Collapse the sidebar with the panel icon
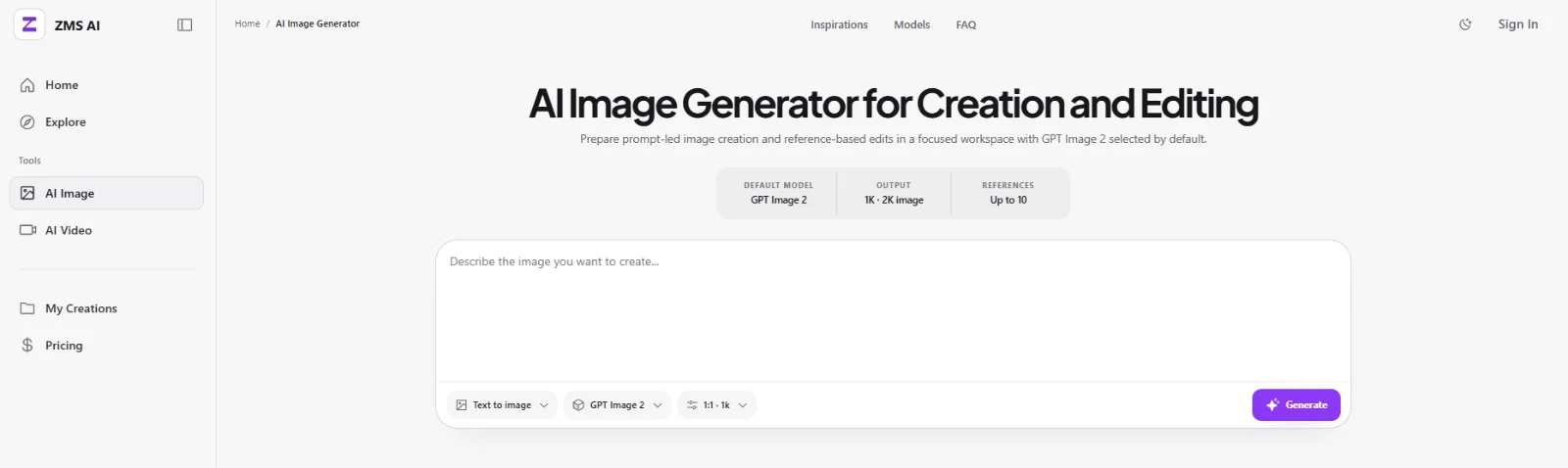This screenshot has width=1568, height=468. click(184, 24)
